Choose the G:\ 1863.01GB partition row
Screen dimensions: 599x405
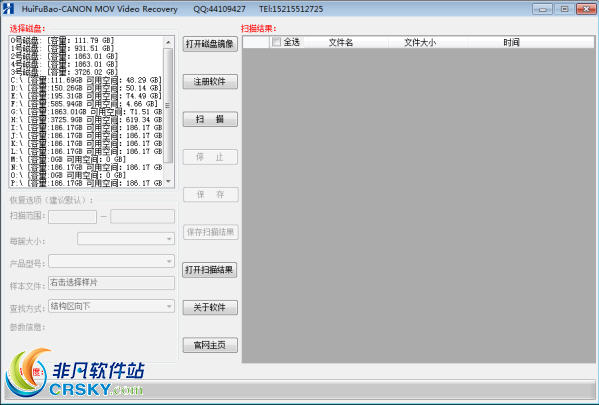(86, 112)
